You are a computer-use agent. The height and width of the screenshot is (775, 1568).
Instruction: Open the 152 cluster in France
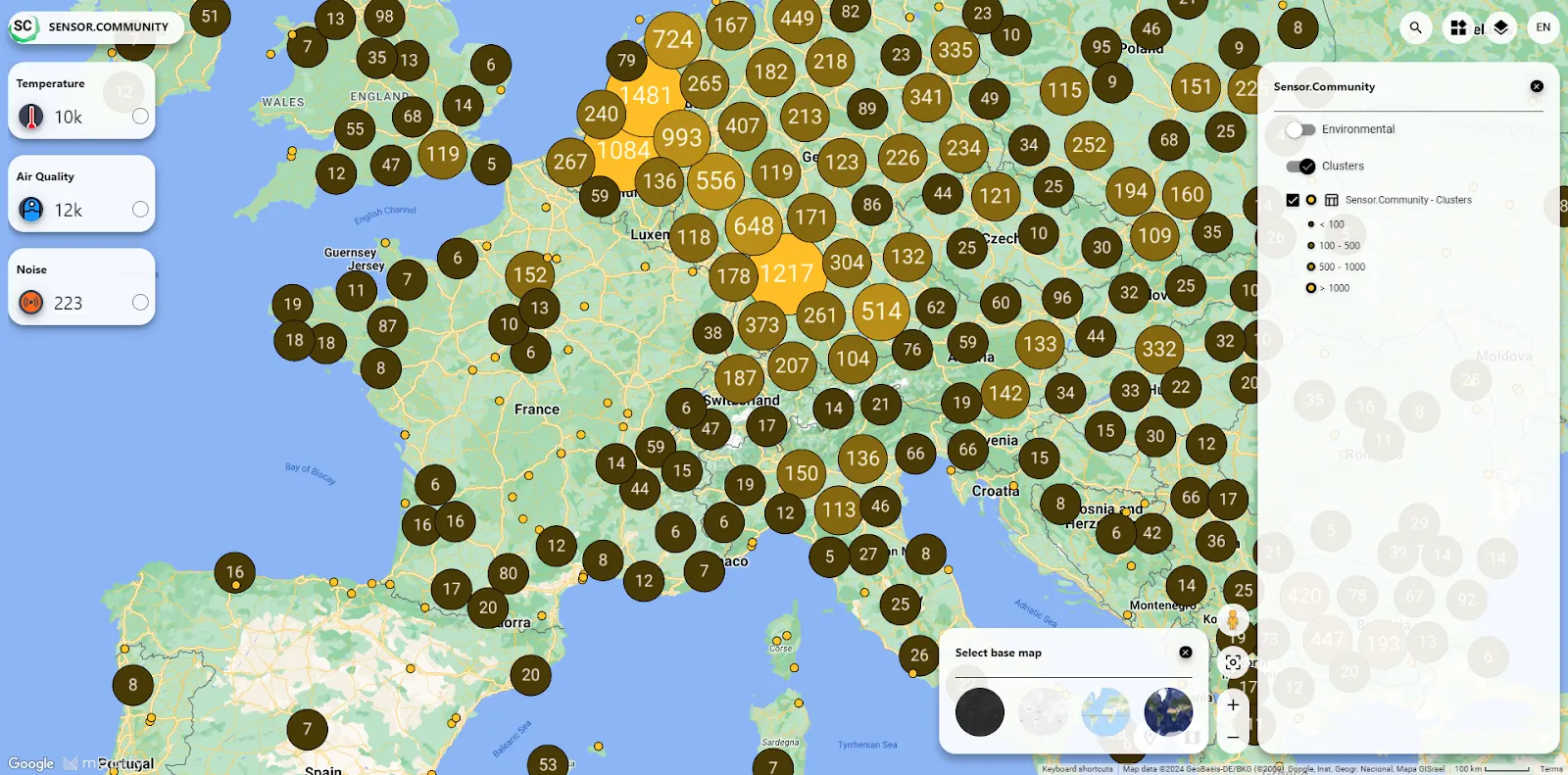[530, 276]
